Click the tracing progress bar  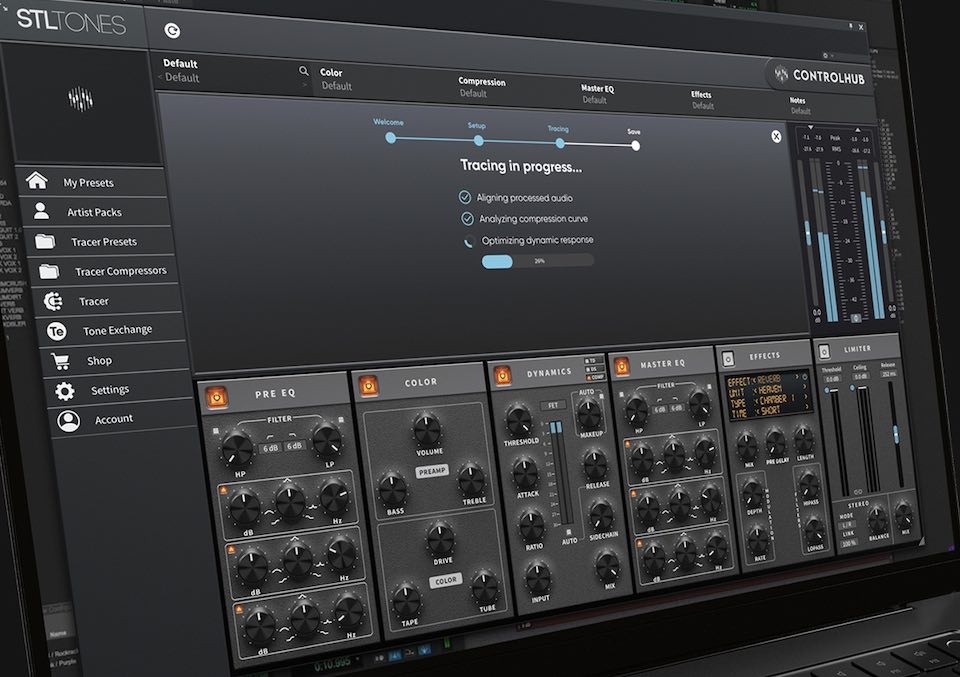coord(538,261)
